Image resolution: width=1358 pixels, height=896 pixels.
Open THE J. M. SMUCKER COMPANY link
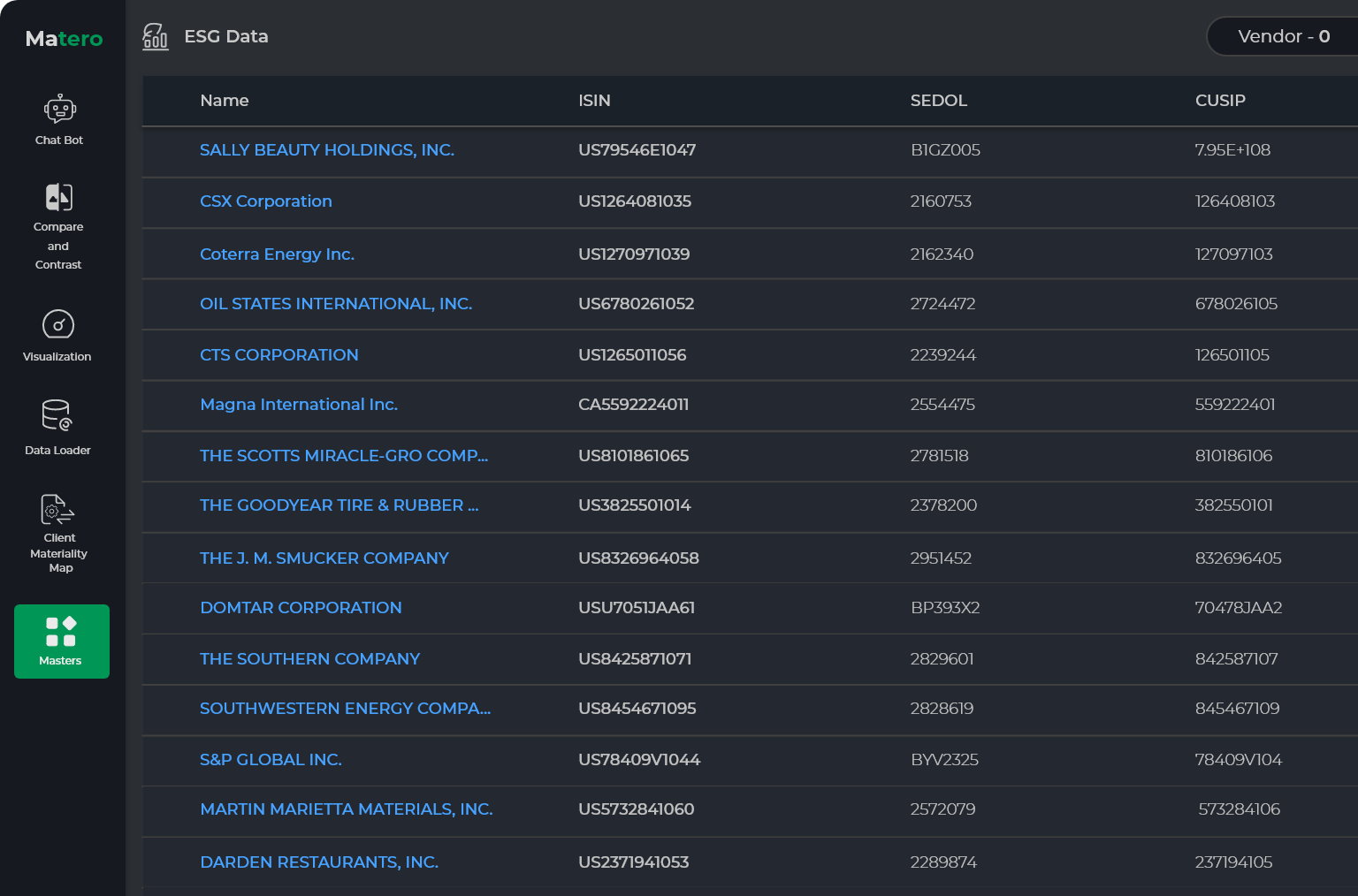pos(324,558)
